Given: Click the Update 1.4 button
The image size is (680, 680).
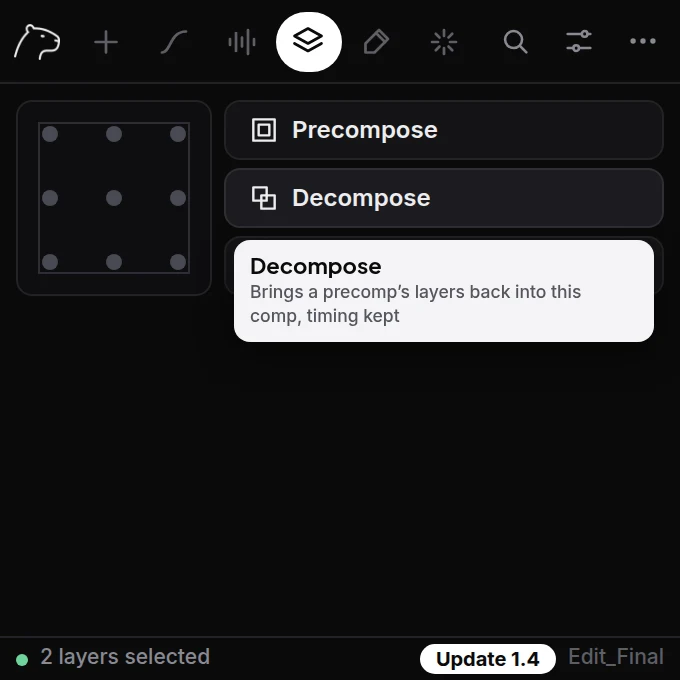Looking at the screenshot, I should [487, 659].
